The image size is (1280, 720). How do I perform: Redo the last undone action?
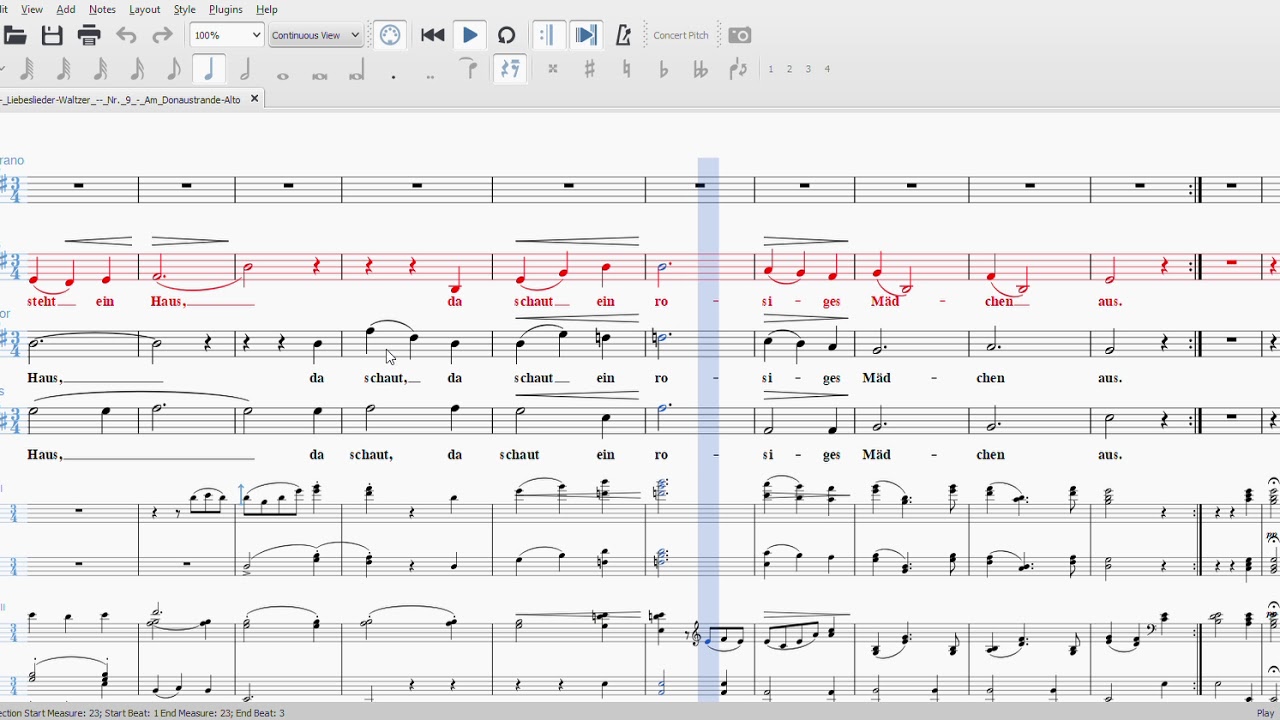[162, 36]
